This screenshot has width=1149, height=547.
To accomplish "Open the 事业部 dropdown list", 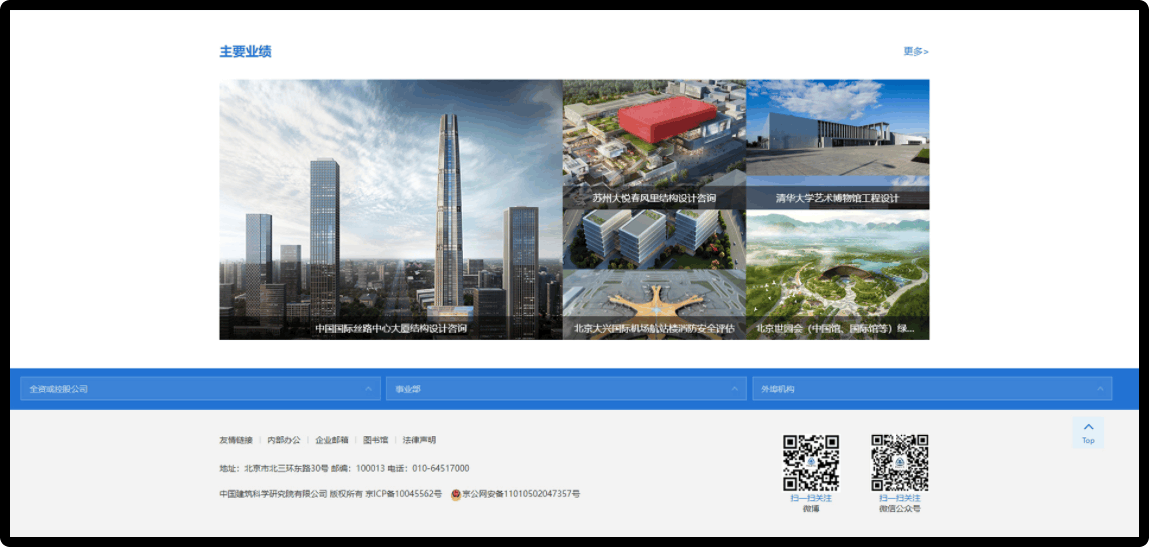I will tap(566, 389).
